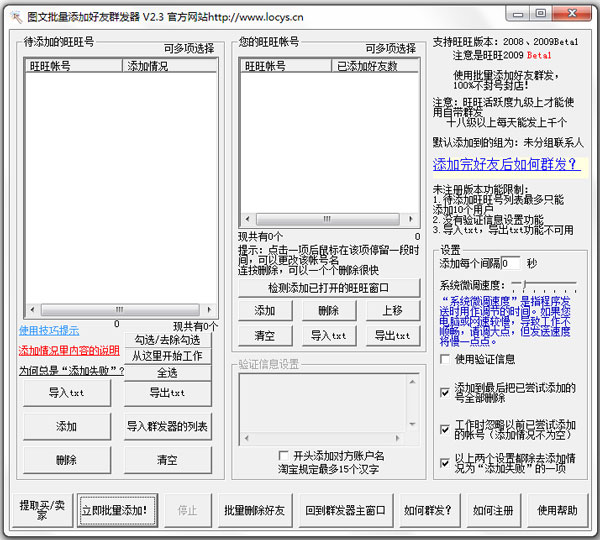
Task: Click 使用技巧提示 link
Action: coord(49,330)
